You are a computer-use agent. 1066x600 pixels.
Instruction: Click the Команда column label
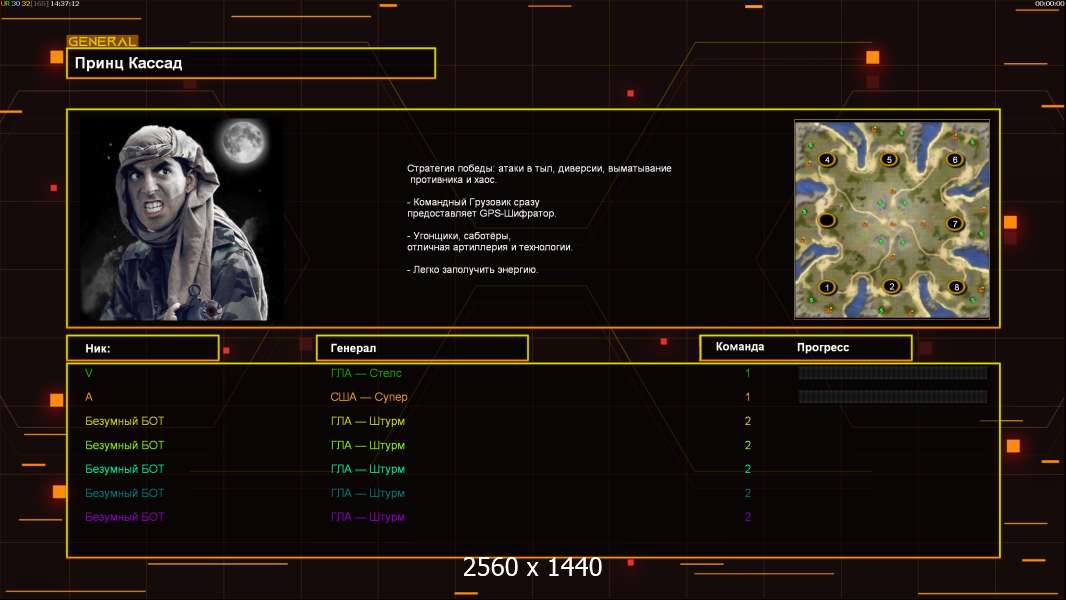click(x=740, y=347)
